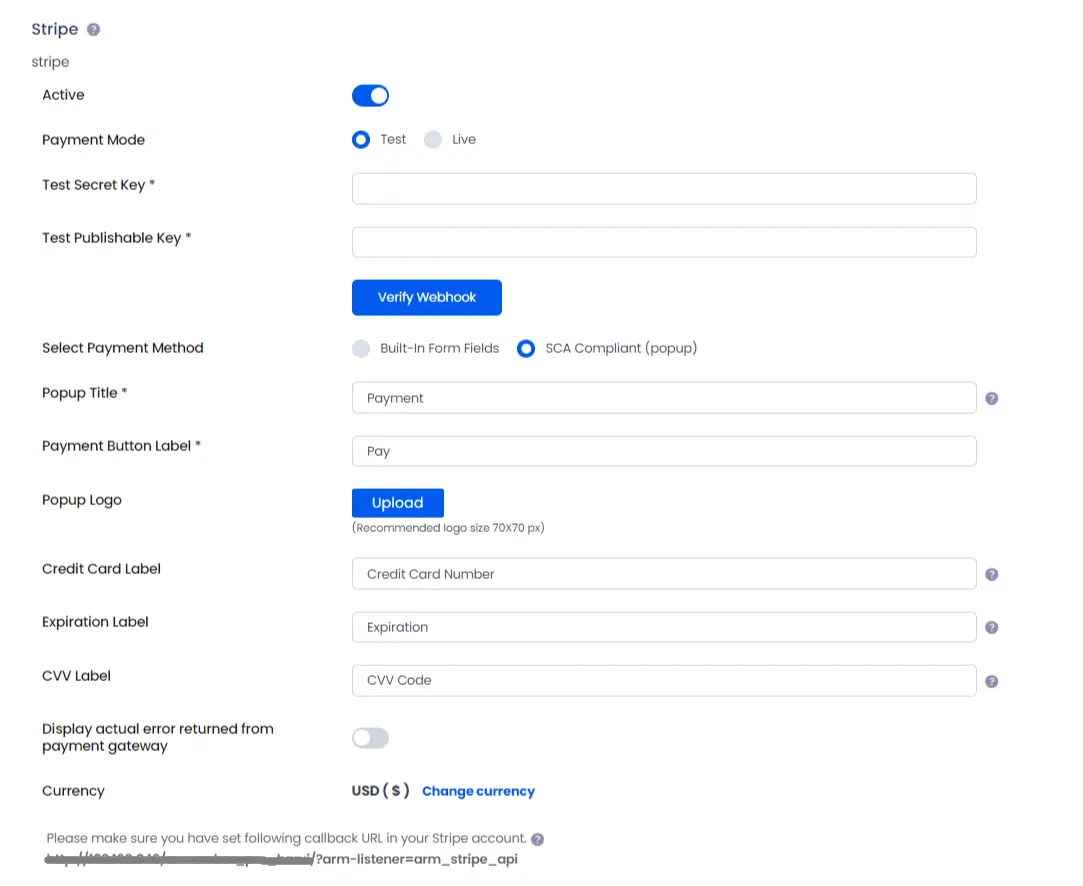This screenshot has height=886, width=1083.
Task: Focus the Test Publishable Key input
Action: tap(664, 242)
